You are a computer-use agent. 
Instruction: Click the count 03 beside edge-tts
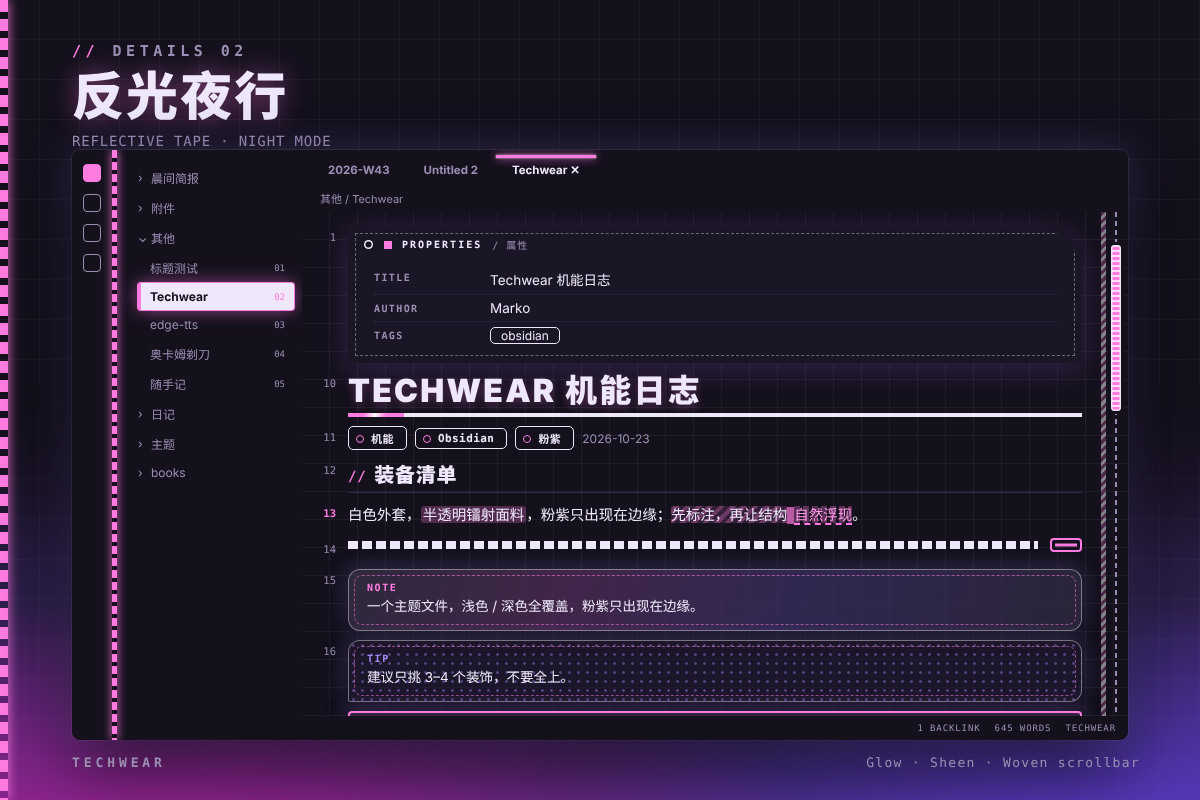click(x=280, y=325)
